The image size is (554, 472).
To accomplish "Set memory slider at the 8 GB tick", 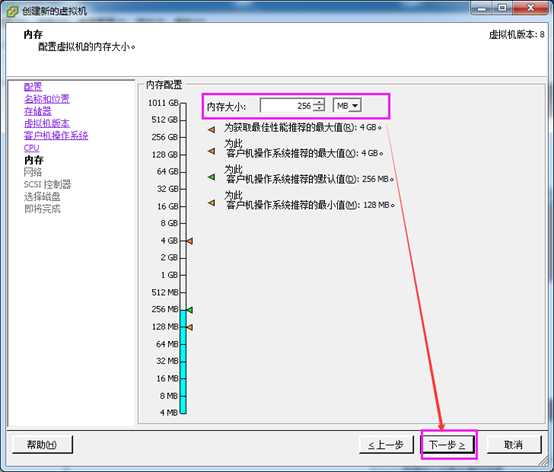I will (183, 223).
